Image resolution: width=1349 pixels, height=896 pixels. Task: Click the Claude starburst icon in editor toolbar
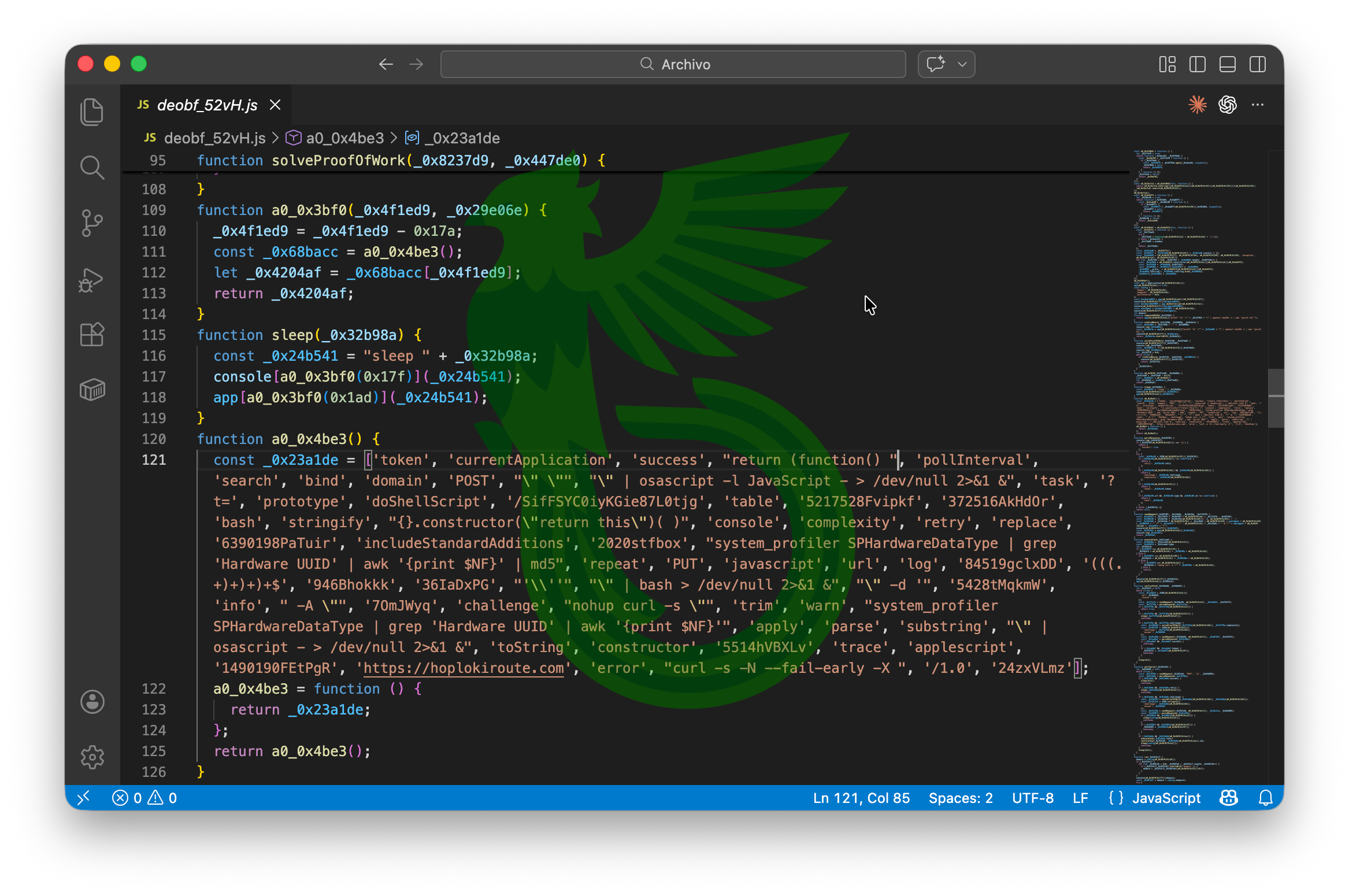click(x=1197, y=105)
